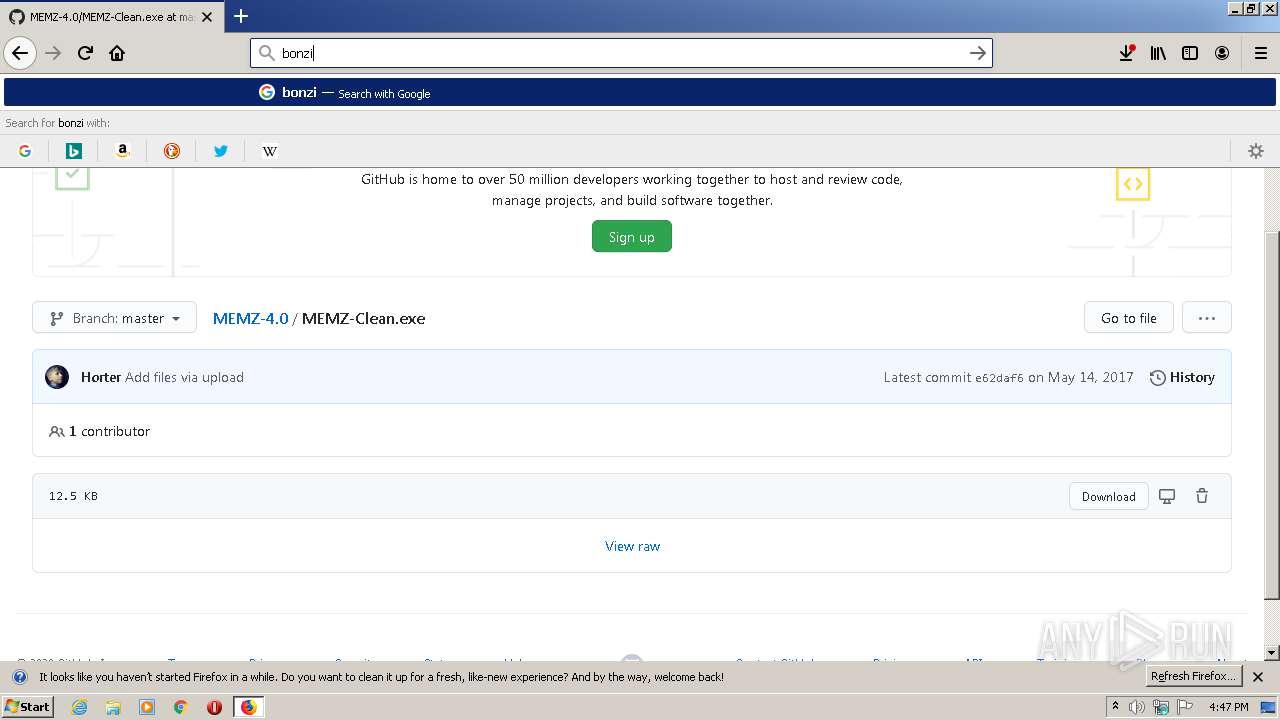Open the Firefox account icon

click(1222, 53)
